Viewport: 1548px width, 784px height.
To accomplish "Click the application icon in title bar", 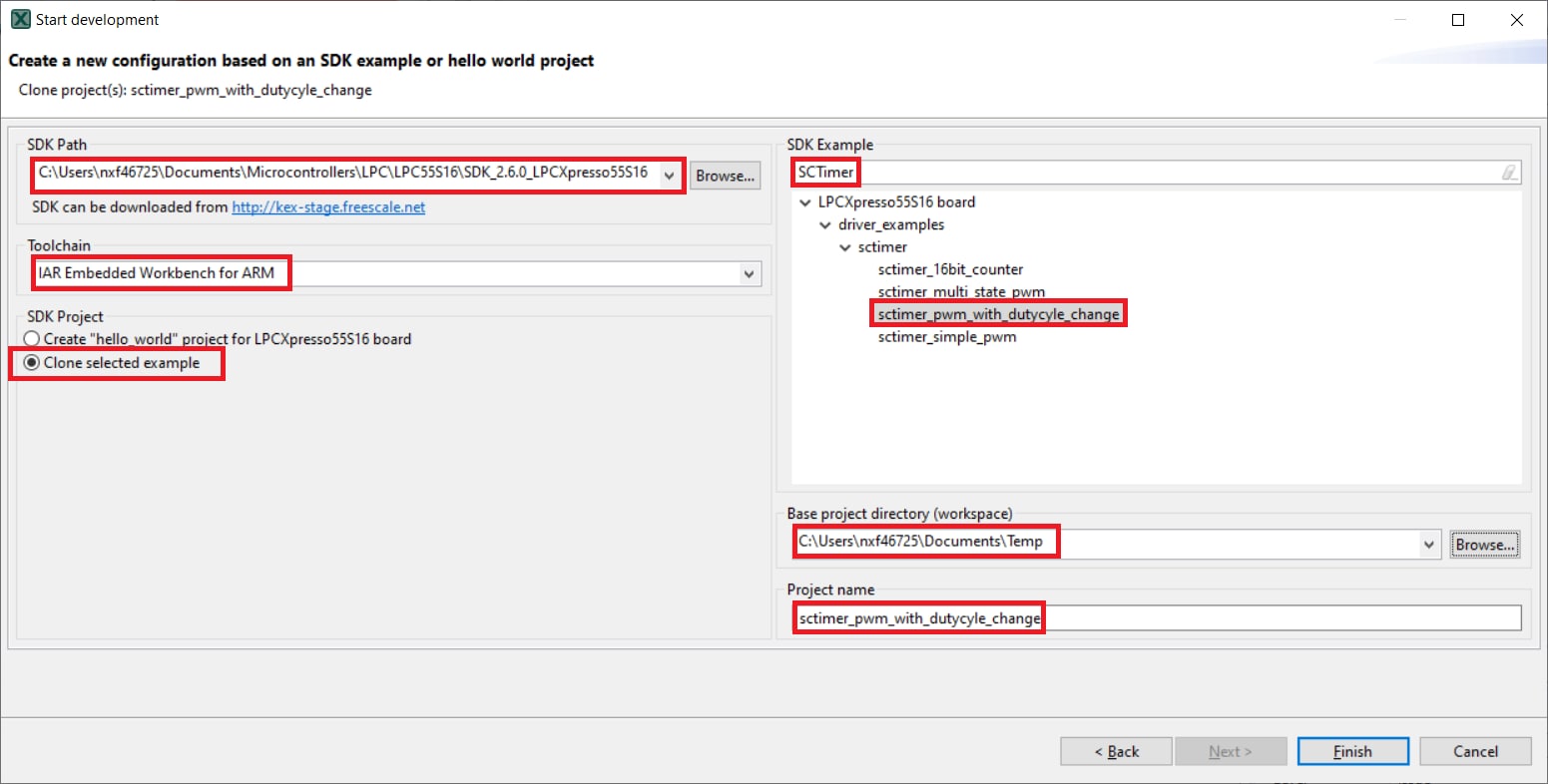I will (20, 19).
